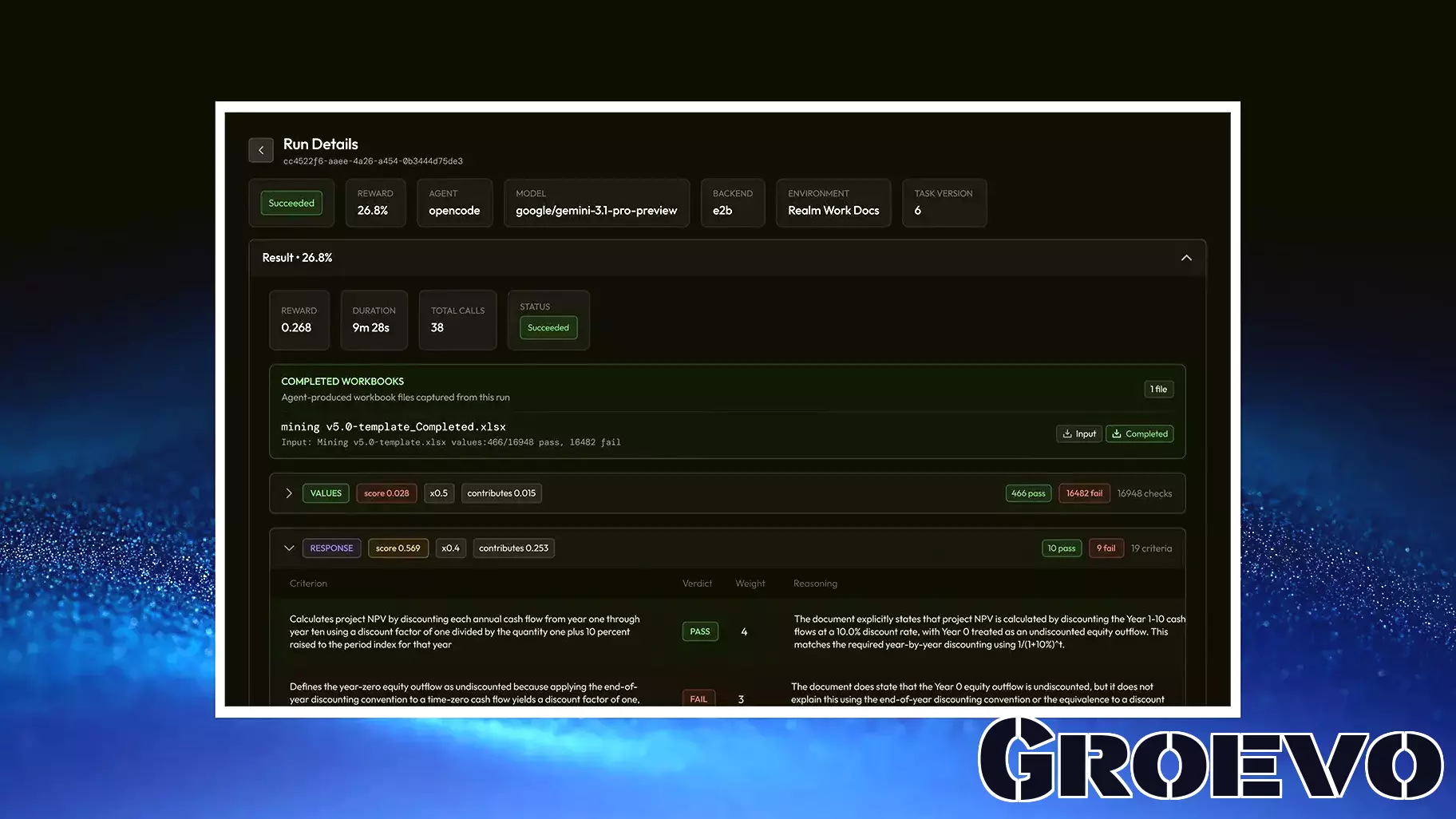Click the PASS verdict badge
This screenshot has width=1456, height=819.
pyautogui.click(x=700, y=631)
